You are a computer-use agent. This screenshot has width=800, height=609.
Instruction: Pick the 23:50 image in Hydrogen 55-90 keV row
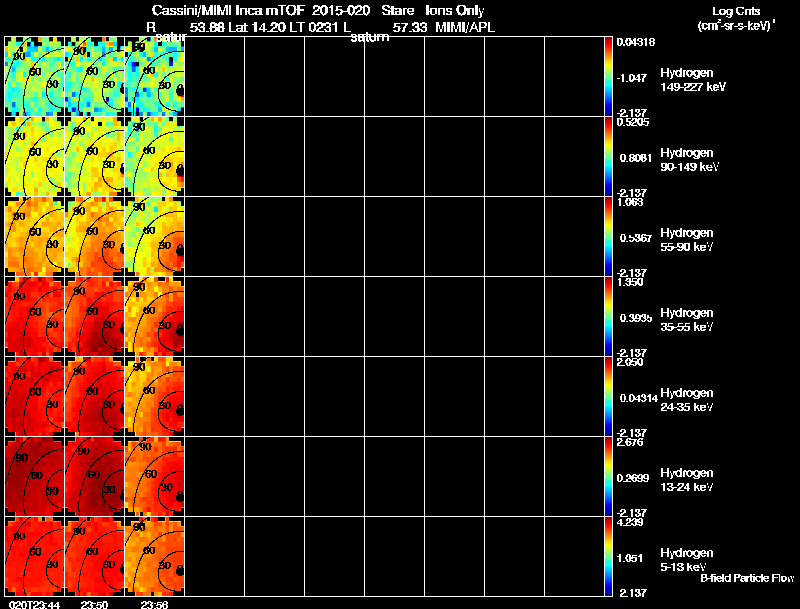pyautogui.click(x=94, y=236)
